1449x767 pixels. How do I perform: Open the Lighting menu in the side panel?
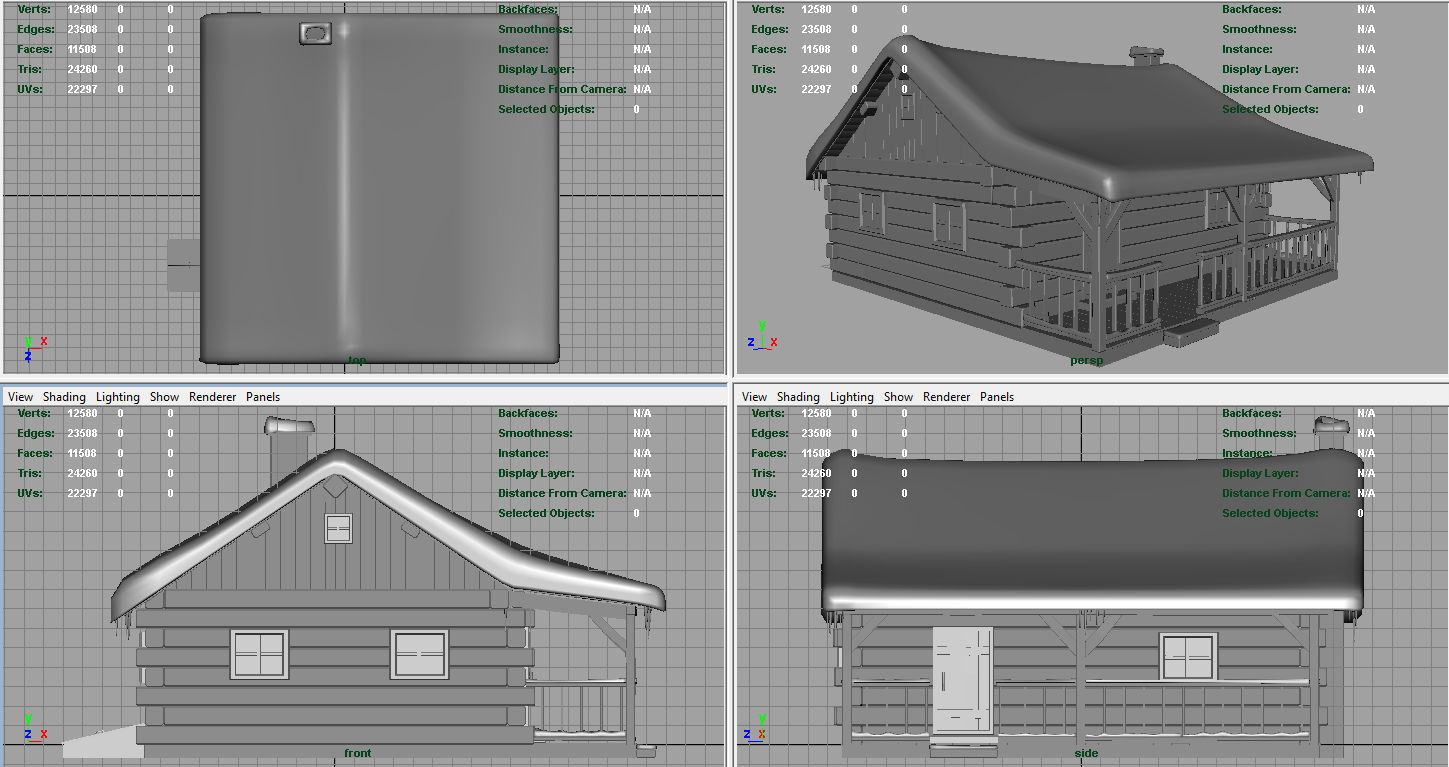point(852,397)
